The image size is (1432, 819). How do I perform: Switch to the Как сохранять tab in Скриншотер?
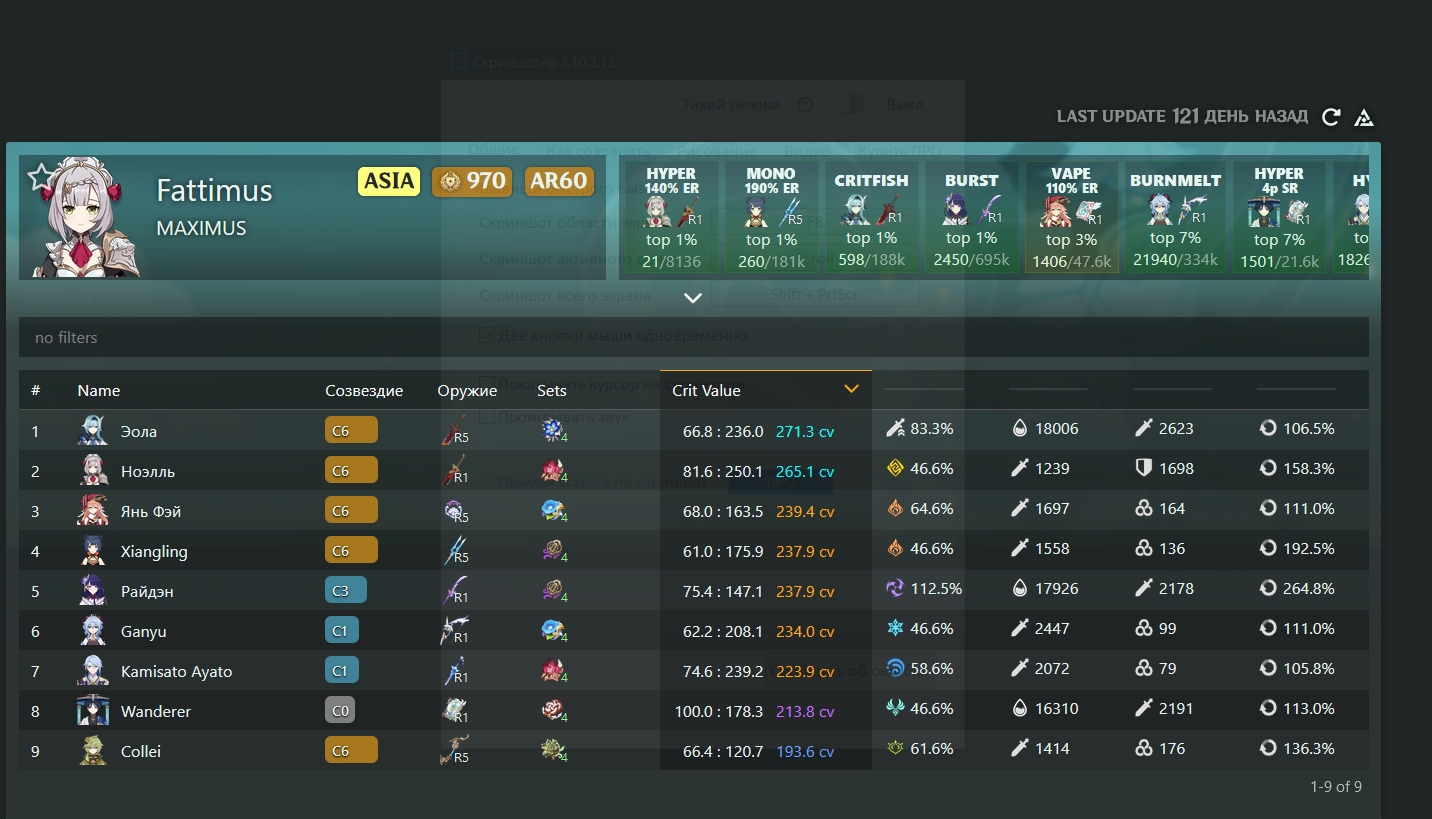pyautogui.click(x=598, y=151)
